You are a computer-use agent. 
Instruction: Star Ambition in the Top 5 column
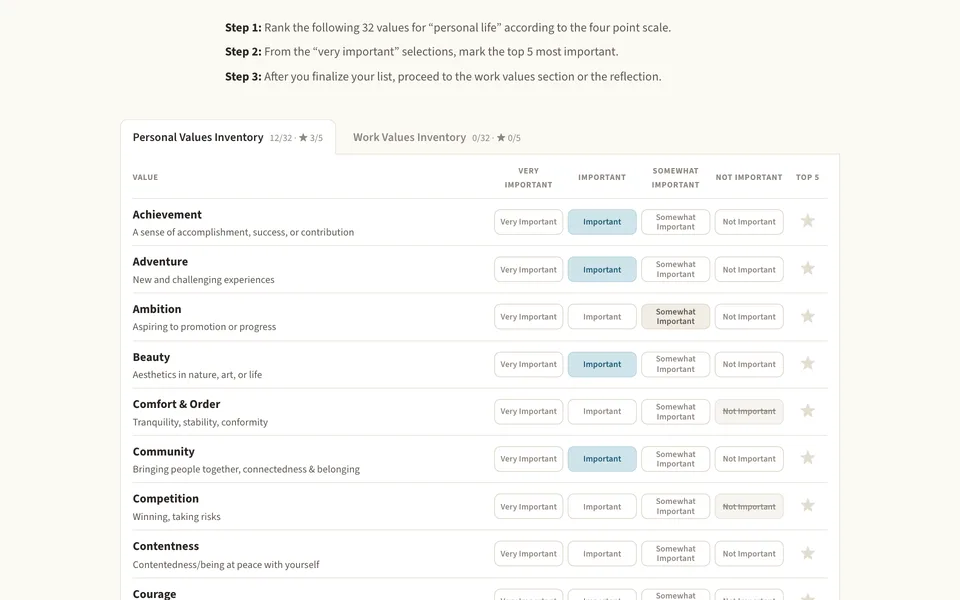coord(808,316)
